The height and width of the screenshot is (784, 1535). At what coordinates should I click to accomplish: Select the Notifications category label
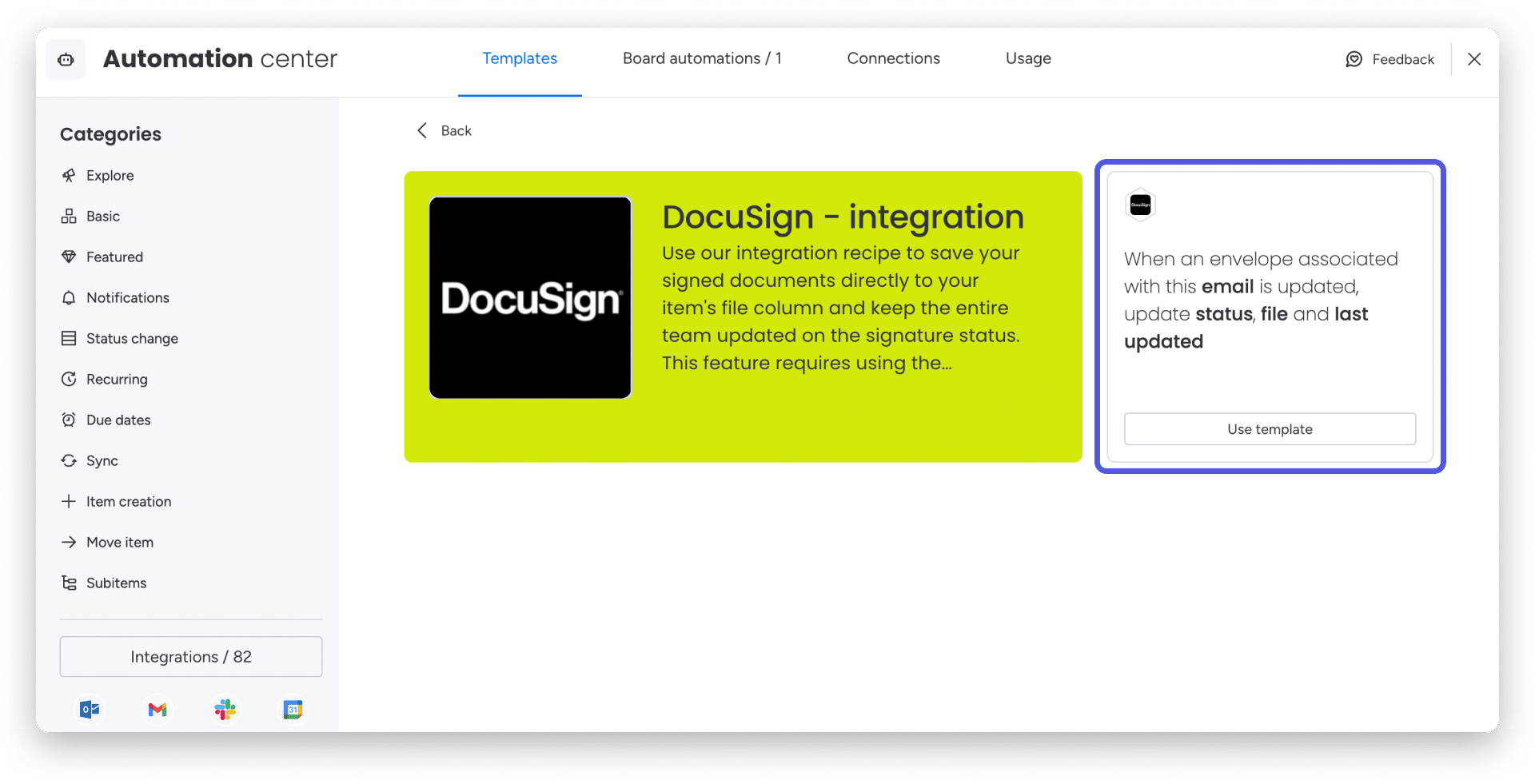(x=128, y=297)
